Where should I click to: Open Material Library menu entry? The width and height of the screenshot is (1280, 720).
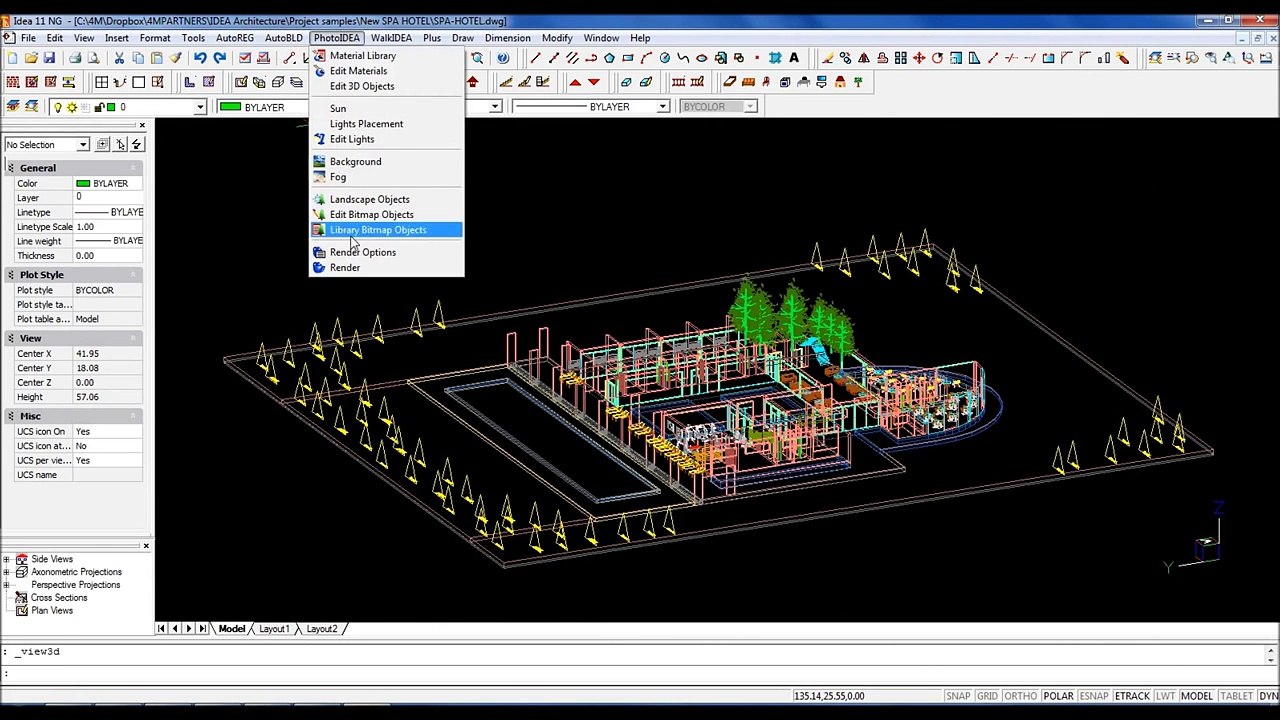(x=363, y=56)
